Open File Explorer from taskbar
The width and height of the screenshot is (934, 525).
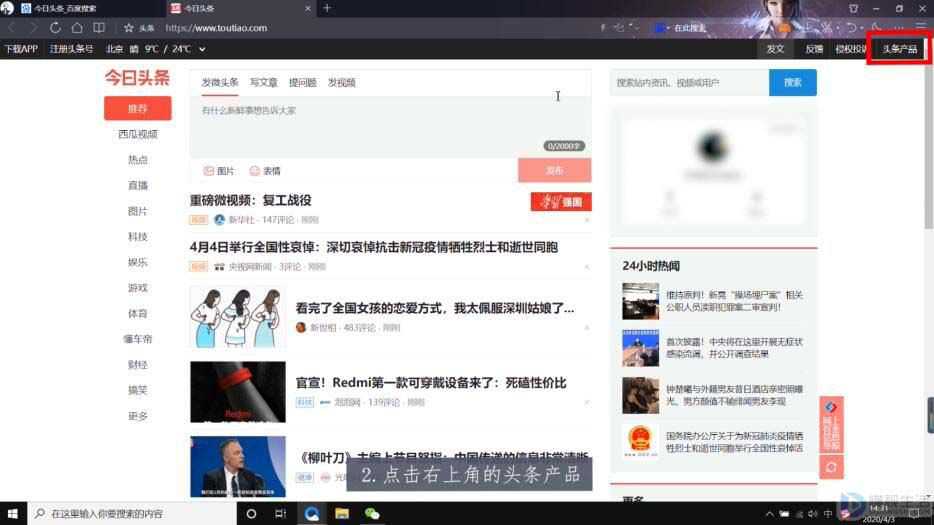click(342, 513)
